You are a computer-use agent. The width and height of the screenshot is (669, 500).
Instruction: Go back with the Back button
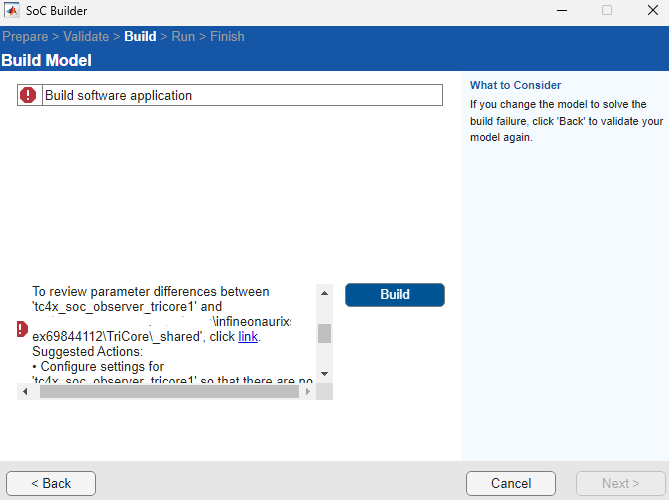(51, 483)
